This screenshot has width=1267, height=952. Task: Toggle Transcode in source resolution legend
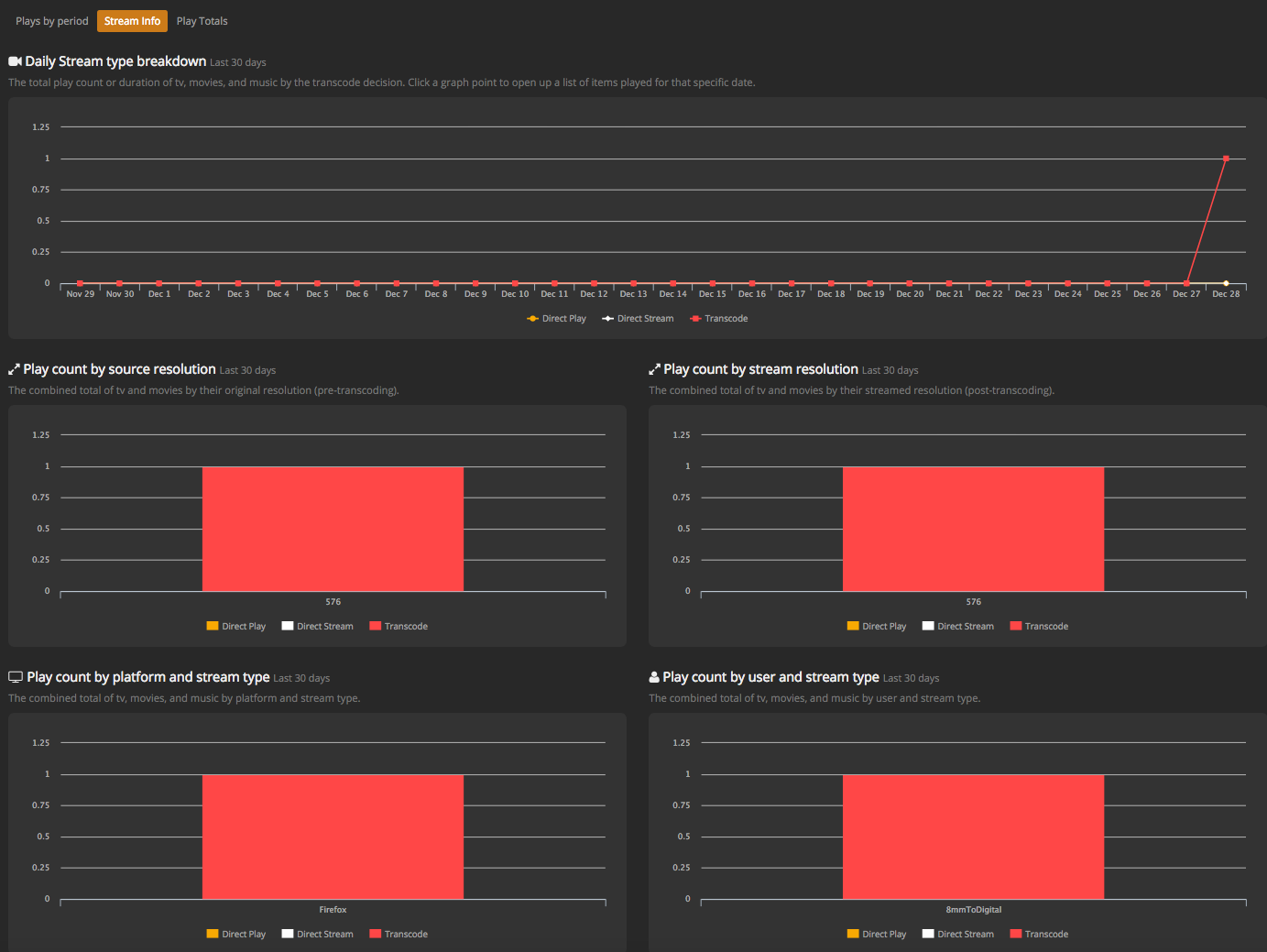[399, 627]
